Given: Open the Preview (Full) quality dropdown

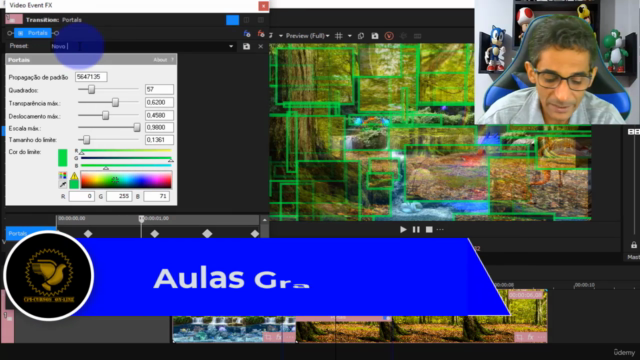Looking at the screenshot, I should coord(307,36).
